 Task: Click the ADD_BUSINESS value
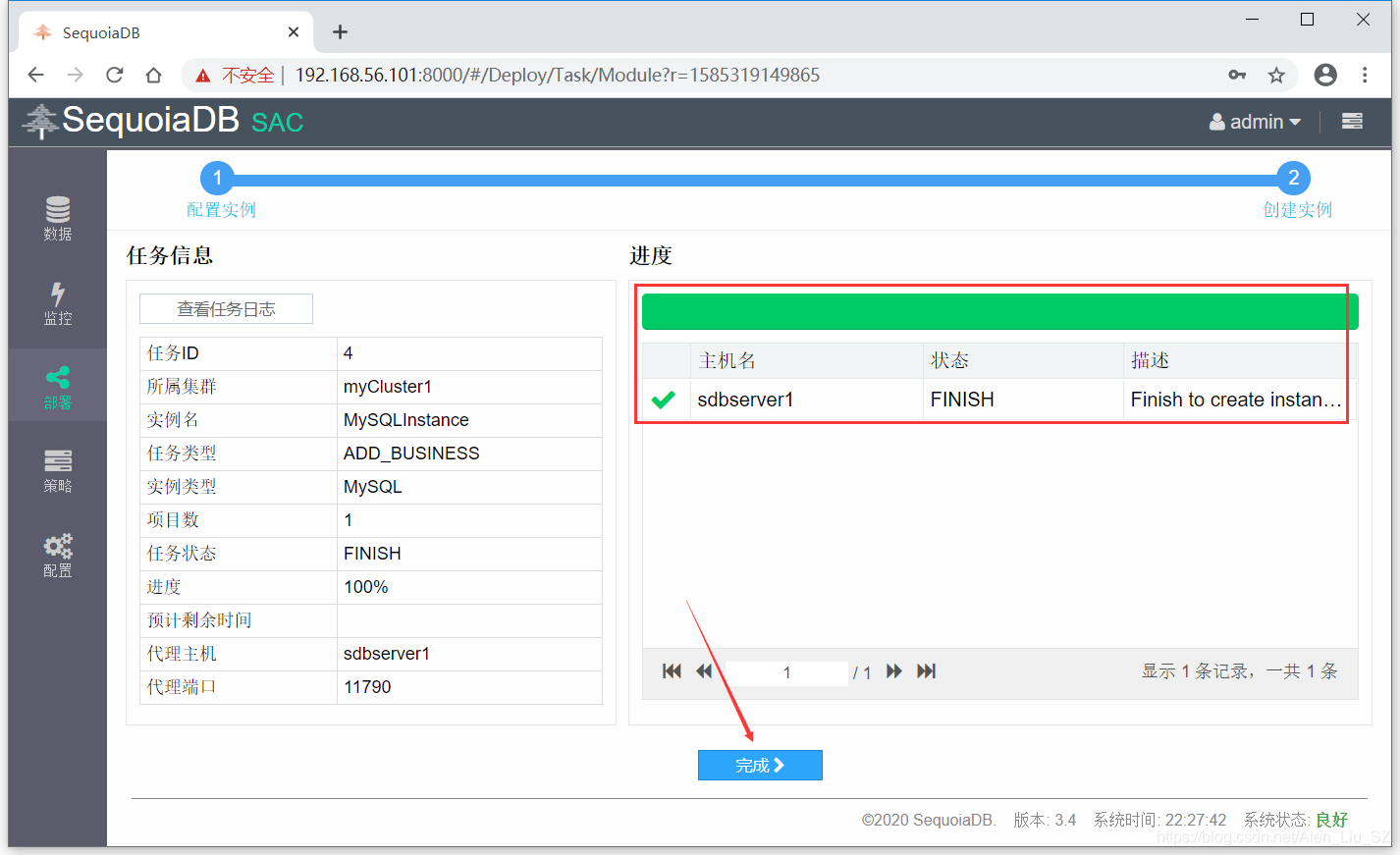point(411,454)
